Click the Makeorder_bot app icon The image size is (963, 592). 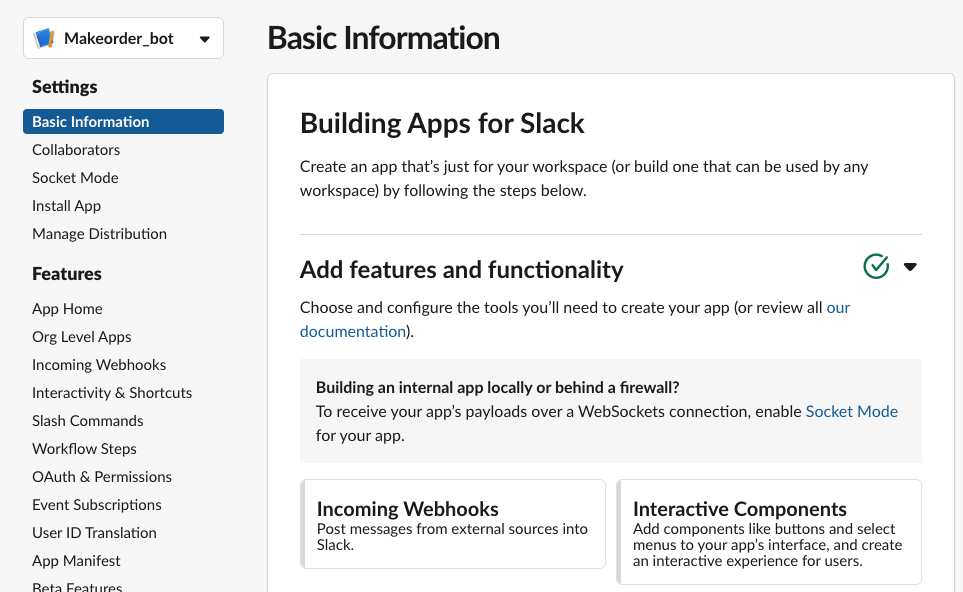coord(44,38)
